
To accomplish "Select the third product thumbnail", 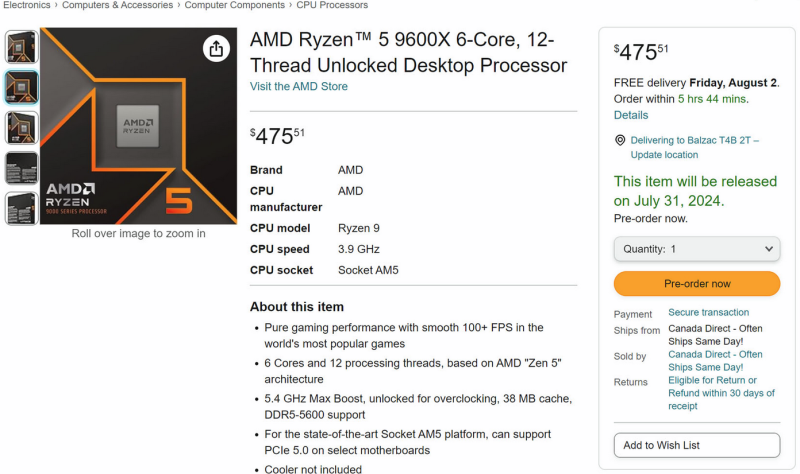I will pos(21,128).
